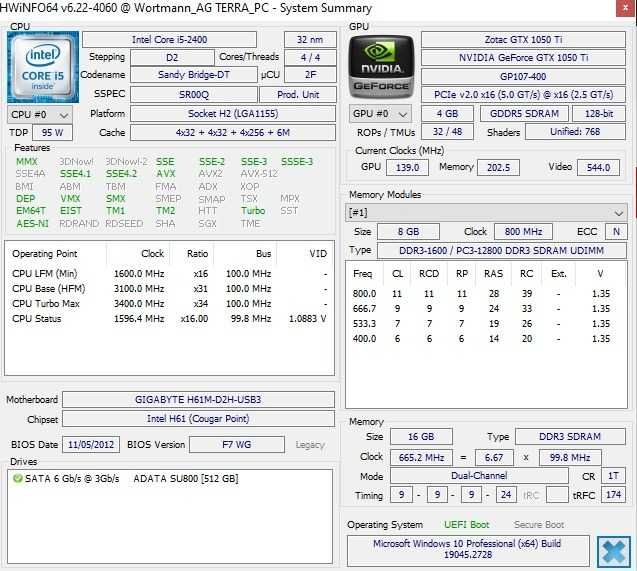Click the Intel H61 (Cougar Point) chipset field
The height and width of the screenshot is (571, 637).
198,419
